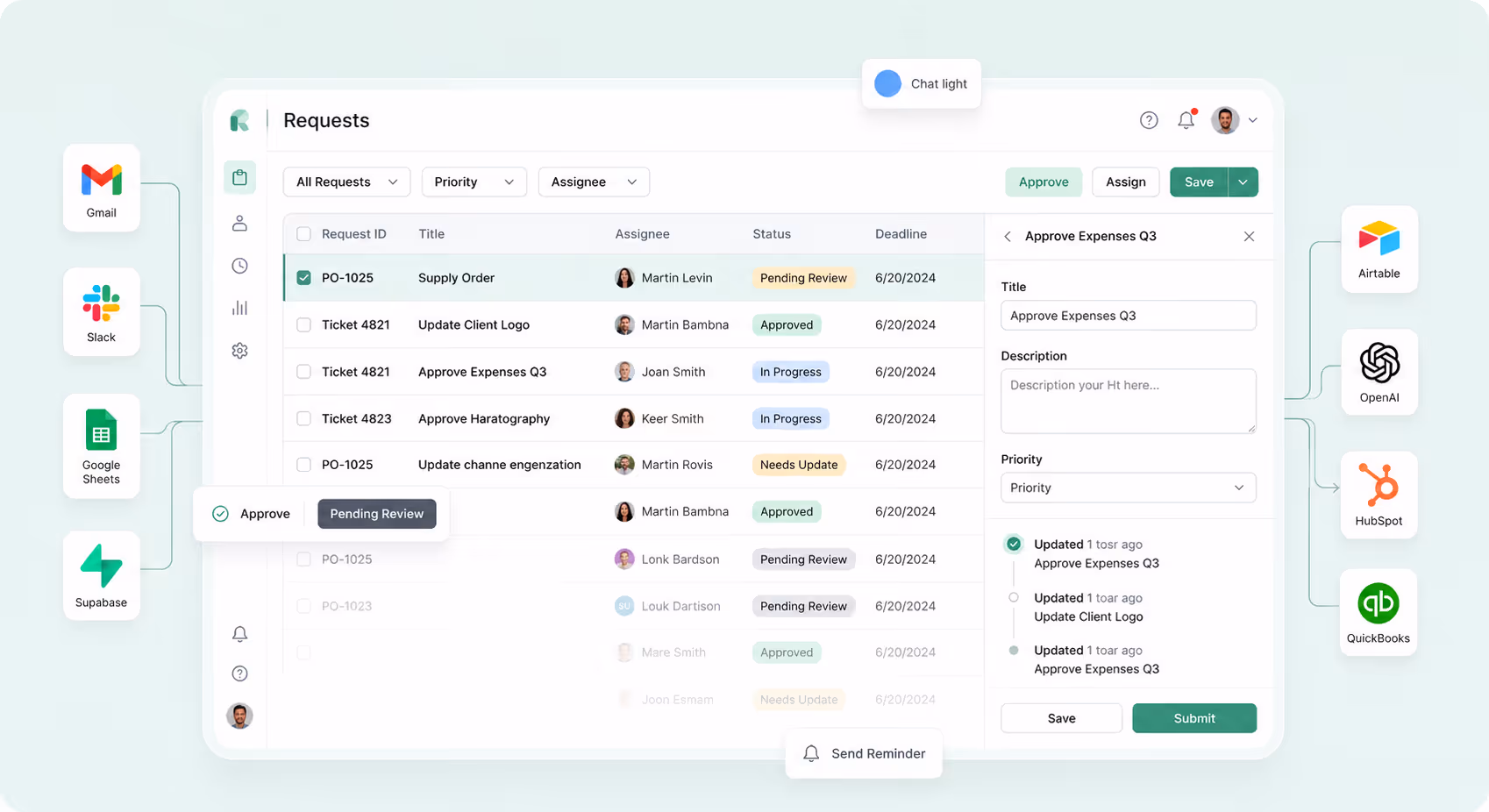Open the Slack integration card
Viewport: 1489px width, 812px height.
[102, 312]
